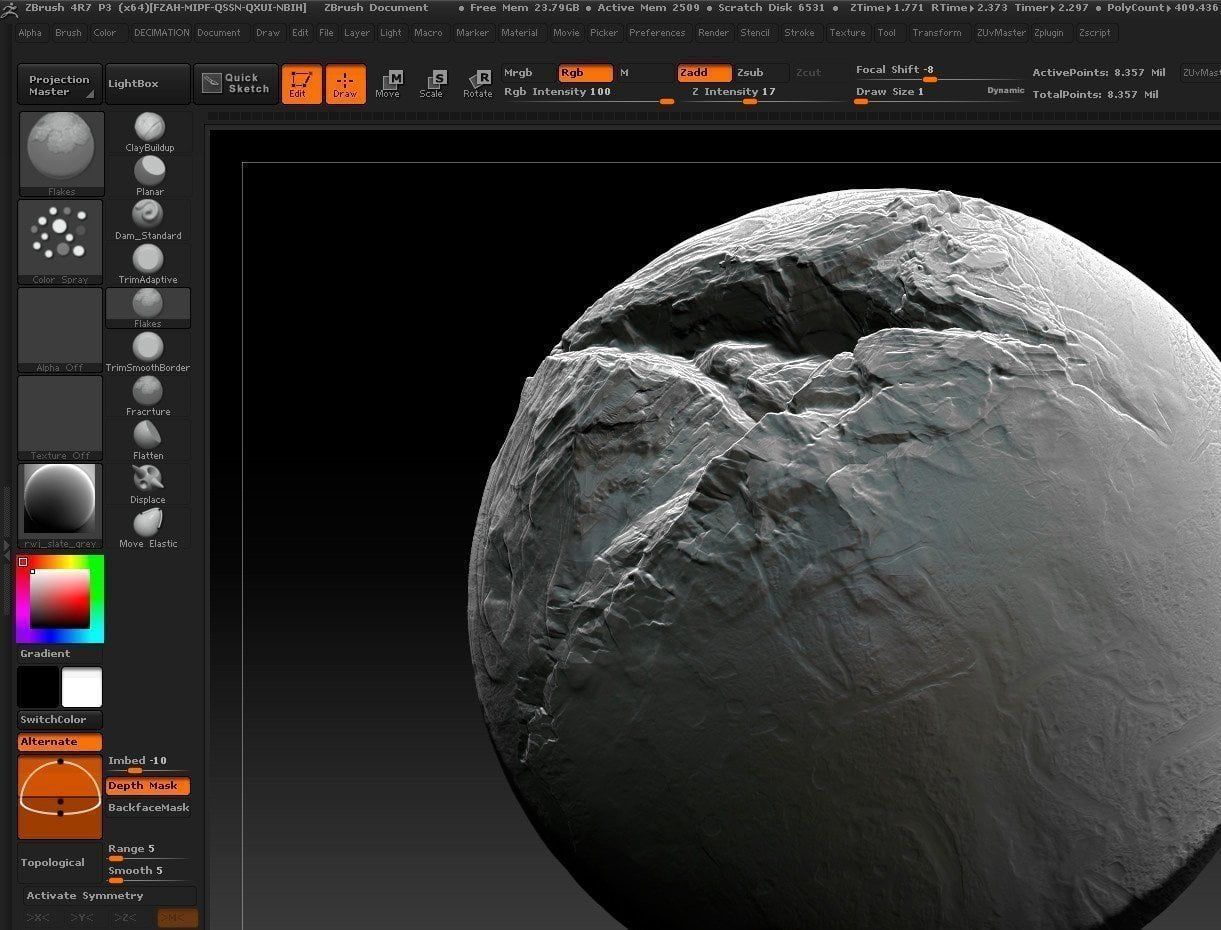Image resolution: width=1221 pixels, height=930 pixels.
Task: Select the Flatten brush
Action: (148, 434)
